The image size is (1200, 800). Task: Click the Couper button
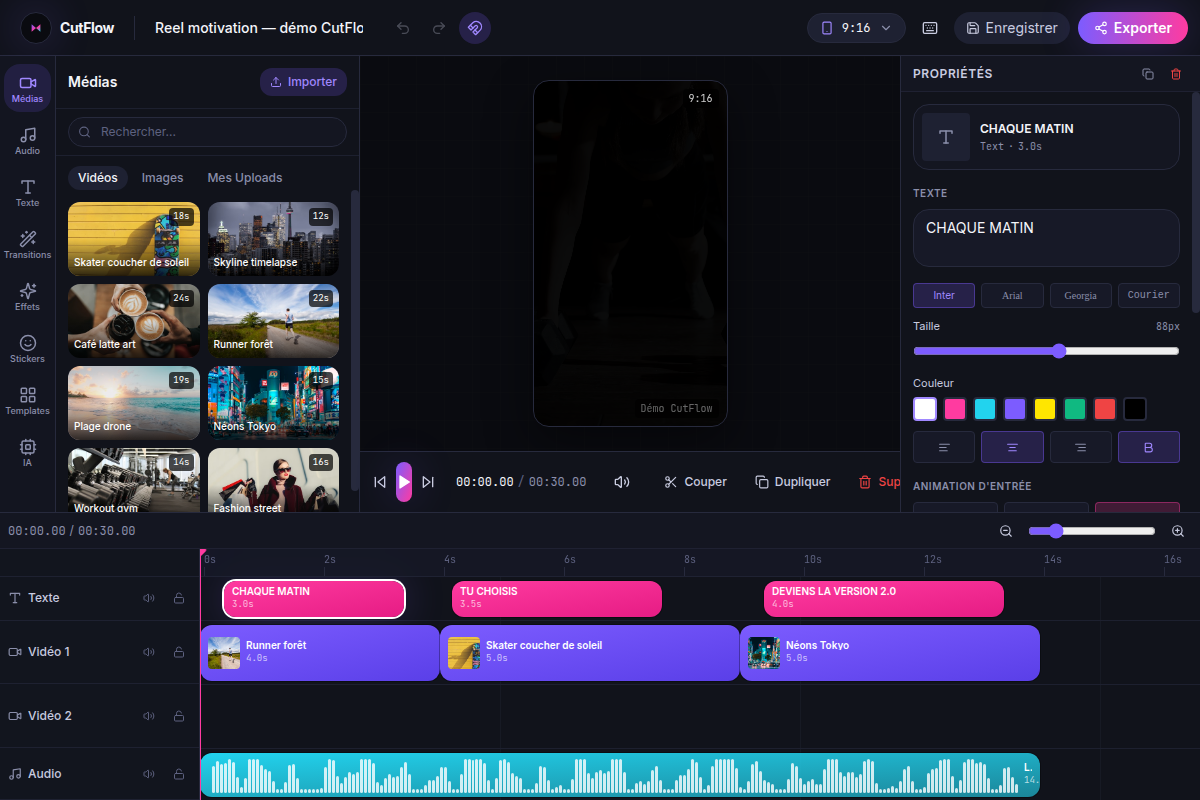pos(695,482)
